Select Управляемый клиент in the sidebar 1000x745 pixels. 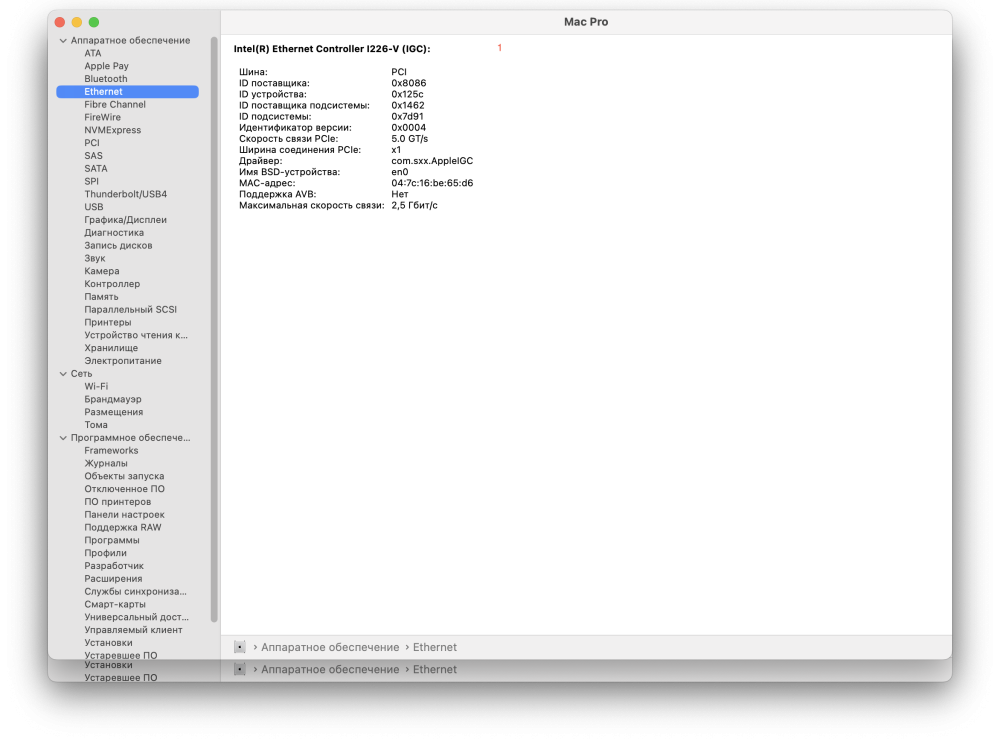[133, 630]
